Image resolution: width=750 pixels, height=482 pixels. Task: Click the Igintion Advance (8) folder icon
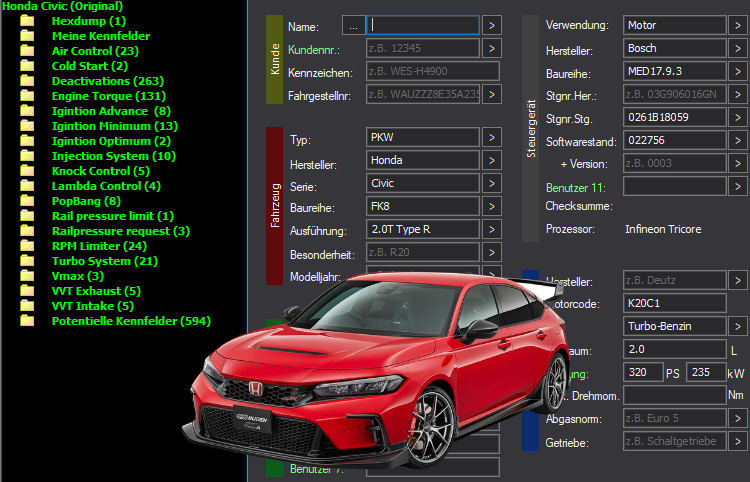[27, 110]
